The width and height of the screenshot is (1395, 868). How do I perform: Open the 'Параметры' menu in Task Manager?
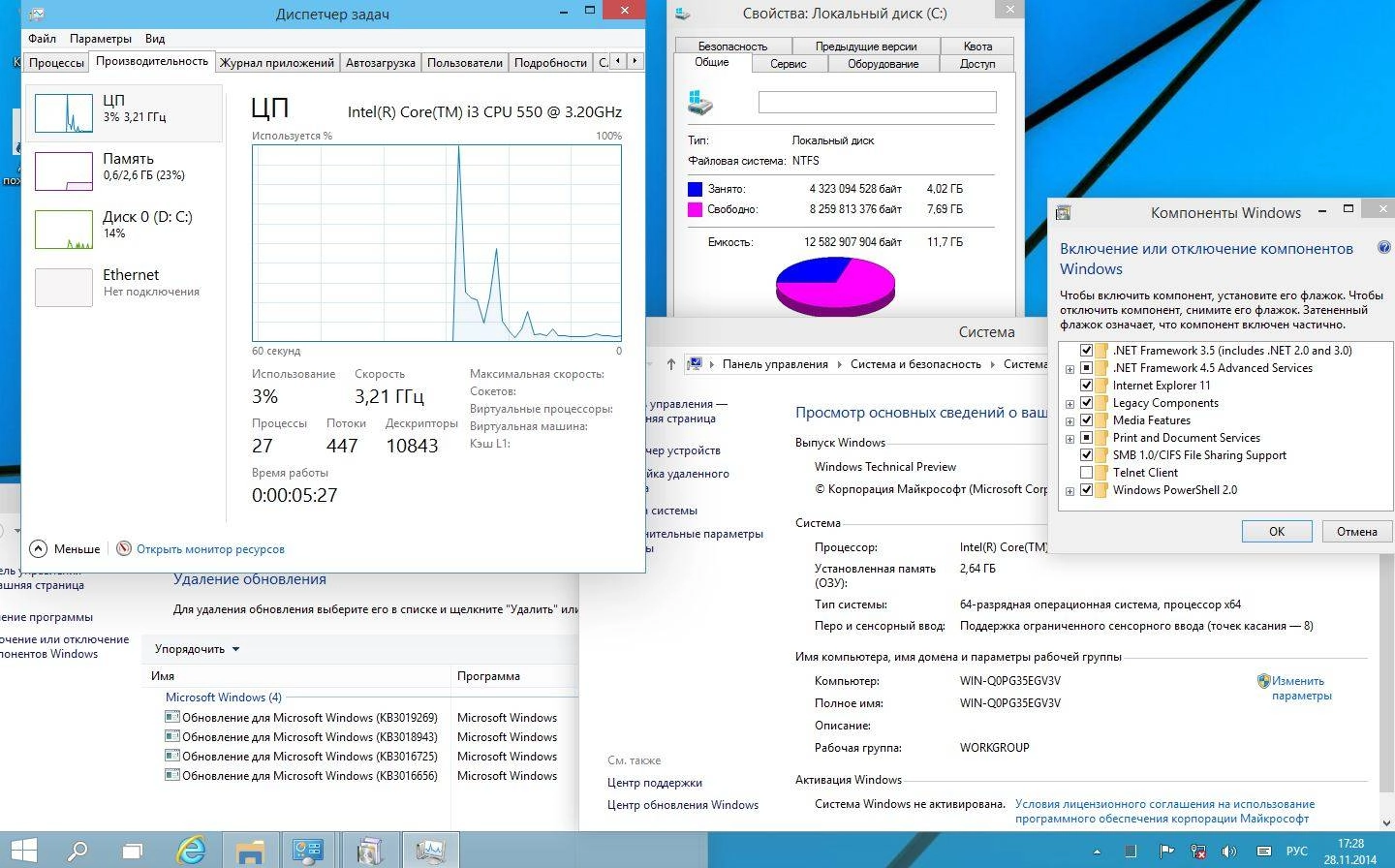coord(101,39)
